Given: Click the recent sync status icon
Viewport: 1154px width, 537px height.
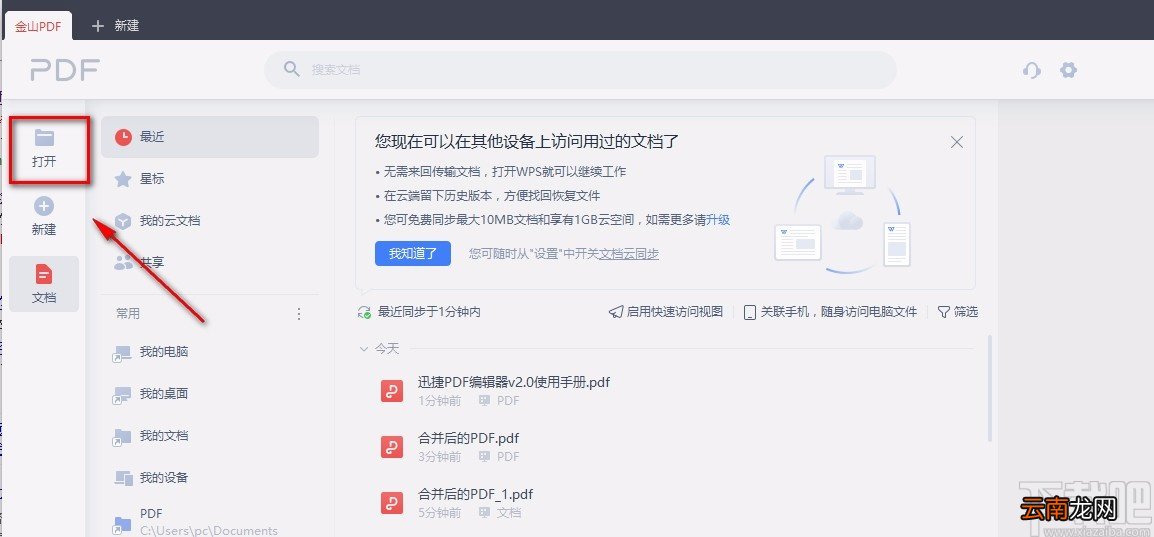Looking at the screenshot, I should coord(364,312).
